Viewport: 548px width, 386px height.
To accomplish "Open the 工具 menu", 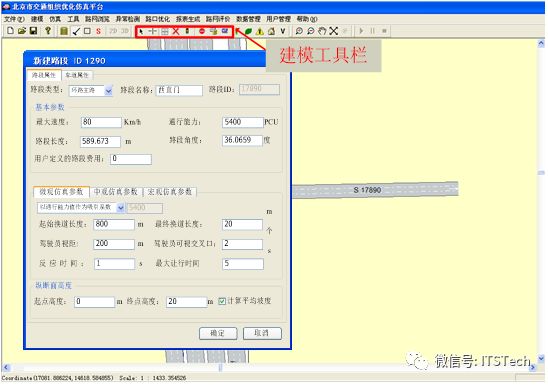I will [73, 19].
